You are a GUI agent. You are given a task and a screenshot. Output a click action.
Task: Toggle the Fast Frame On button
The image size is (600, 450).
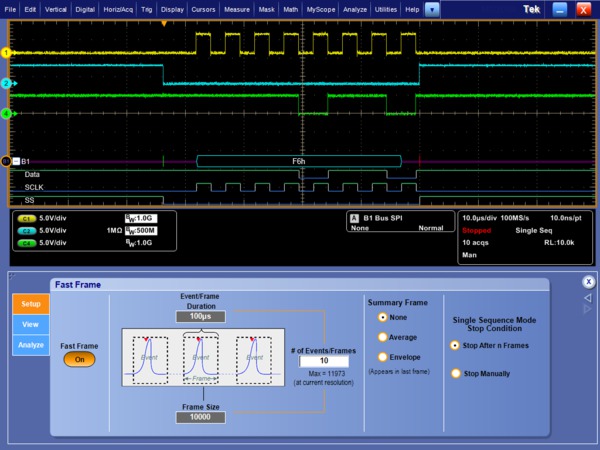pos(80,360)
